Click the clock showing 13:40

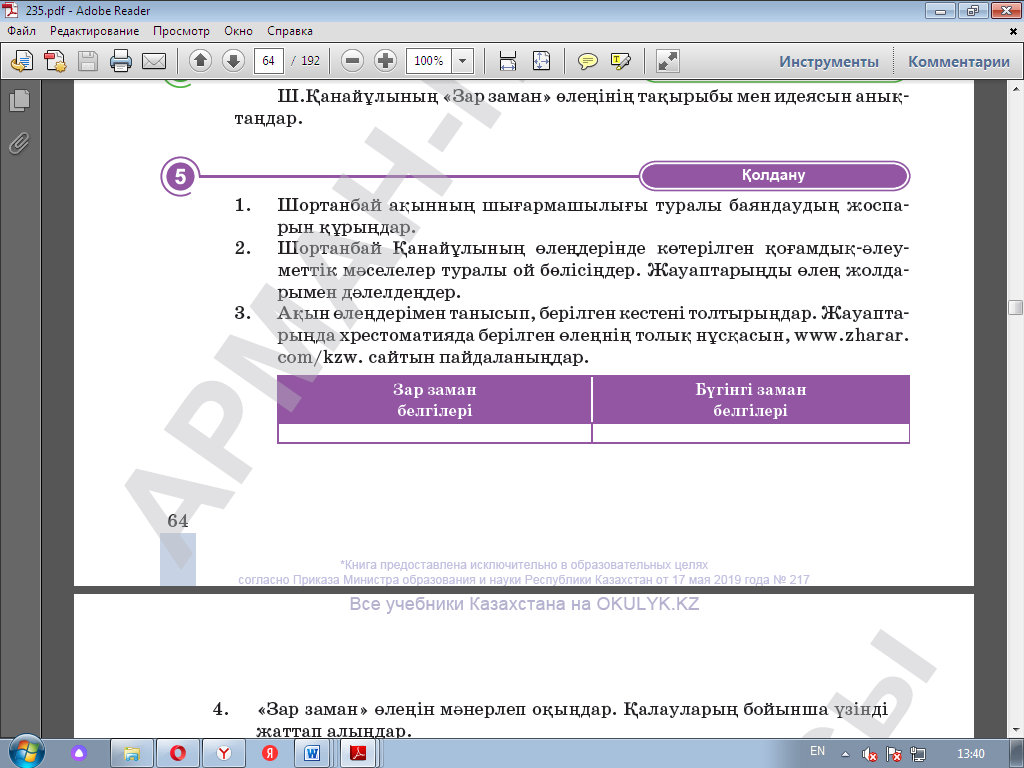click(970, 754)
